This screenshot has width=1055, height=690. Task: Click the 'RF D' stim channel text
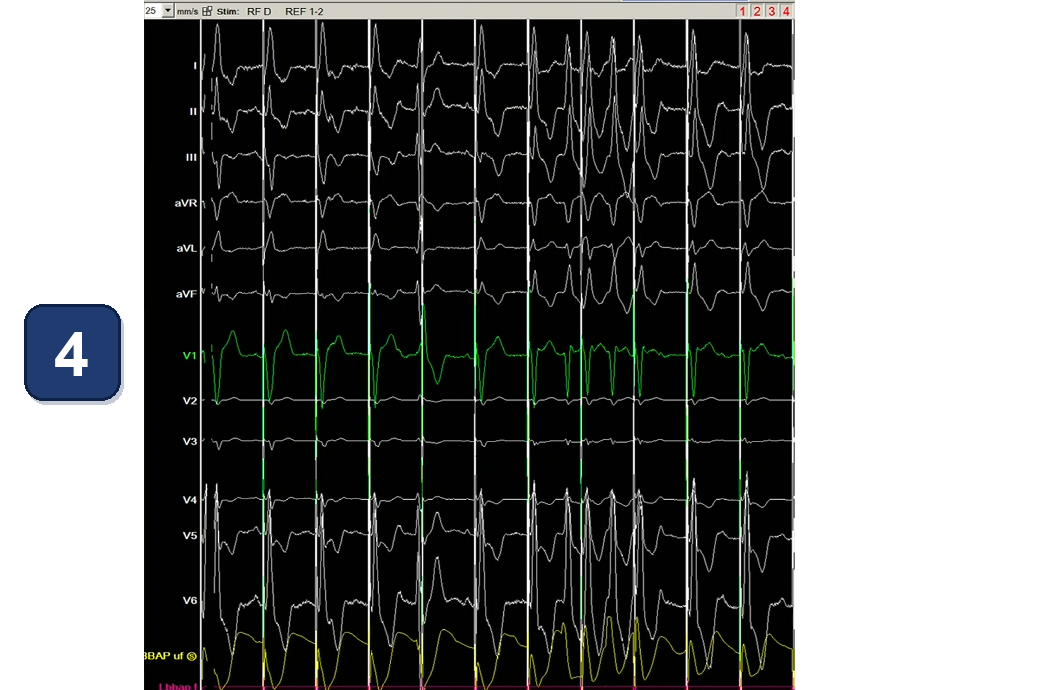pyautogui.click(x=259, y=11)
